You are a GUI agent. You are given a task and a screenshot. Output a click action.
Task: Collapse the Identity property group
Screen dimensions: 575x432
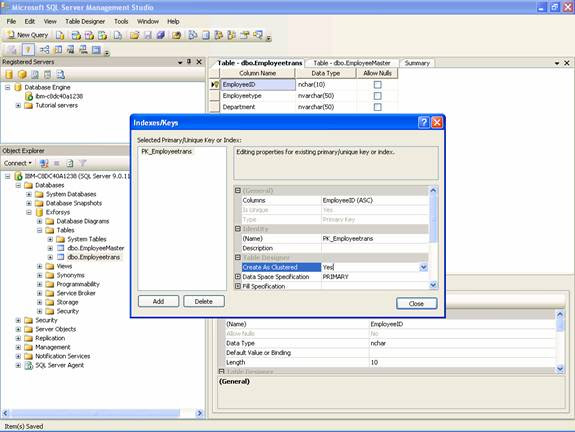[x=238, y=229]
